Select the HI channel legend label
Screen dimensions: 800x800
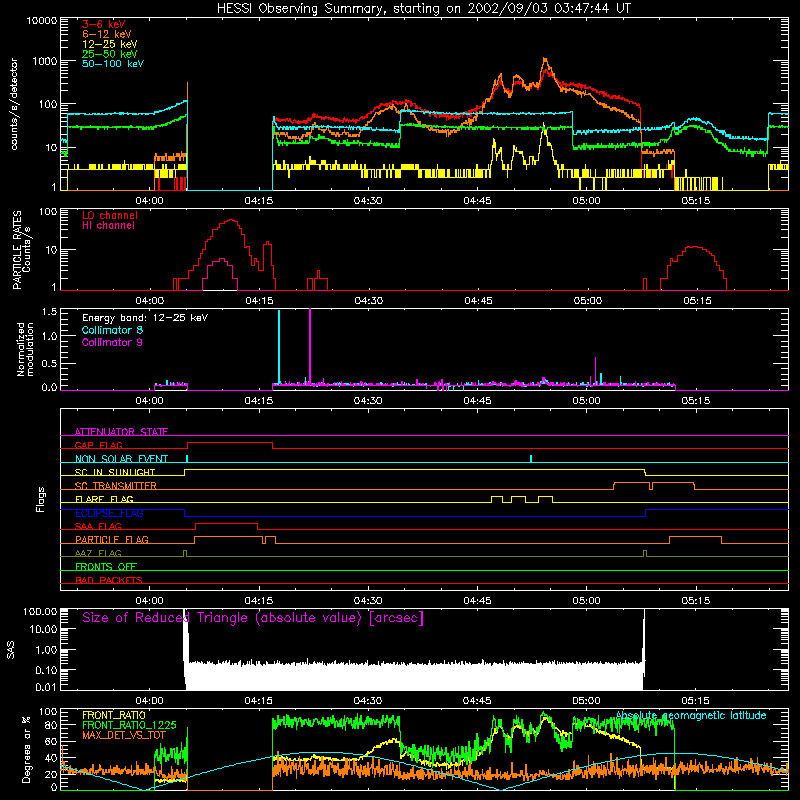[109, 226]
